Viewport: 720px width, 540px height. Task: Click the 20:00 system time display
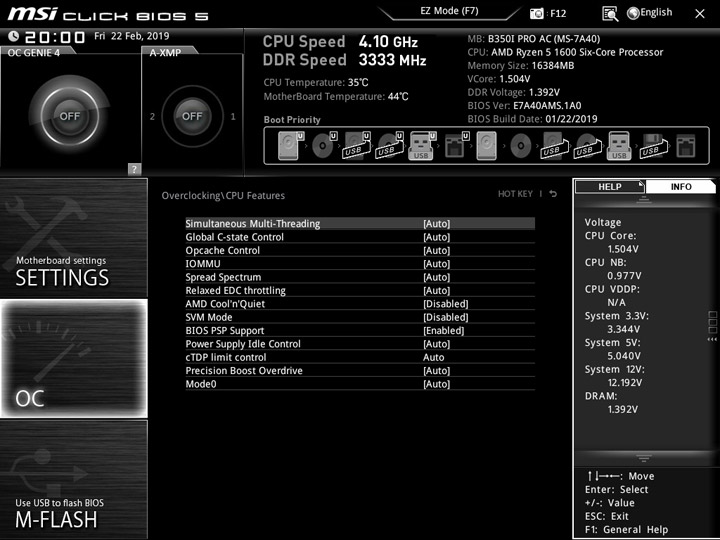[55, 37]
